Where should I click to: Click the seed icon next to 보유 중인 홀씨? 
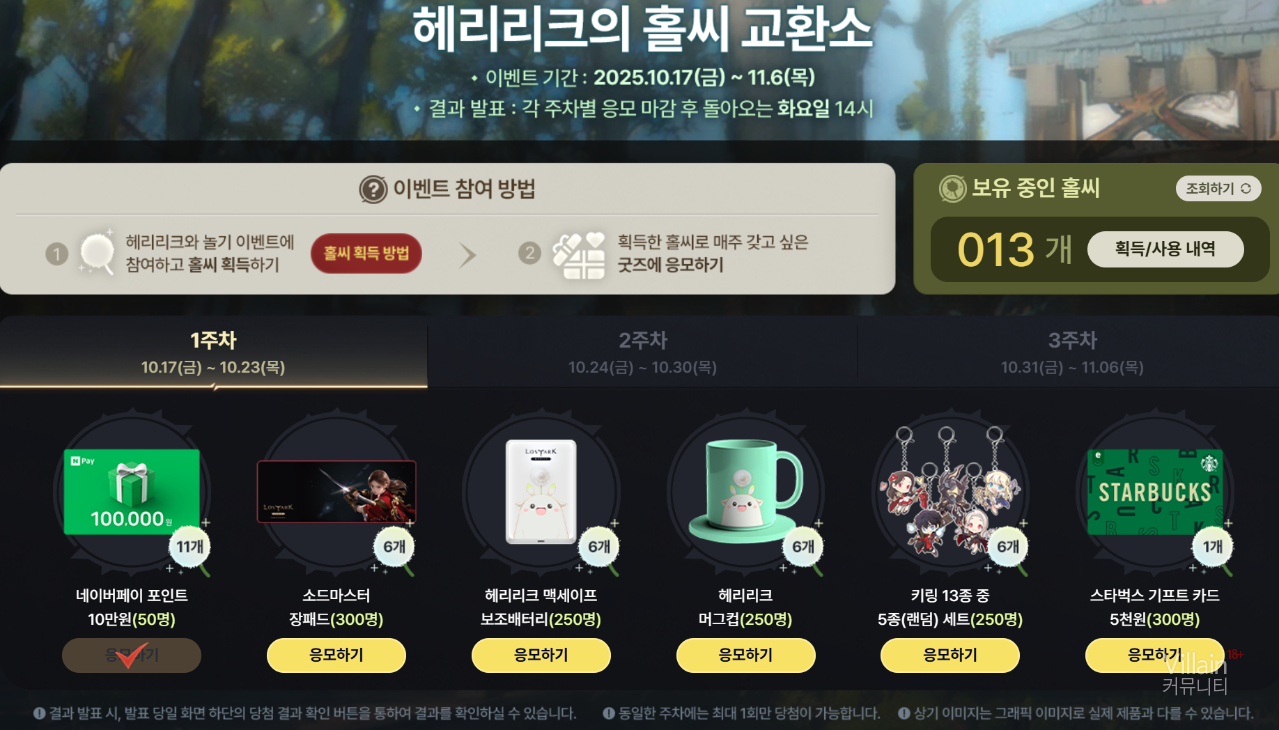[952, 189]
